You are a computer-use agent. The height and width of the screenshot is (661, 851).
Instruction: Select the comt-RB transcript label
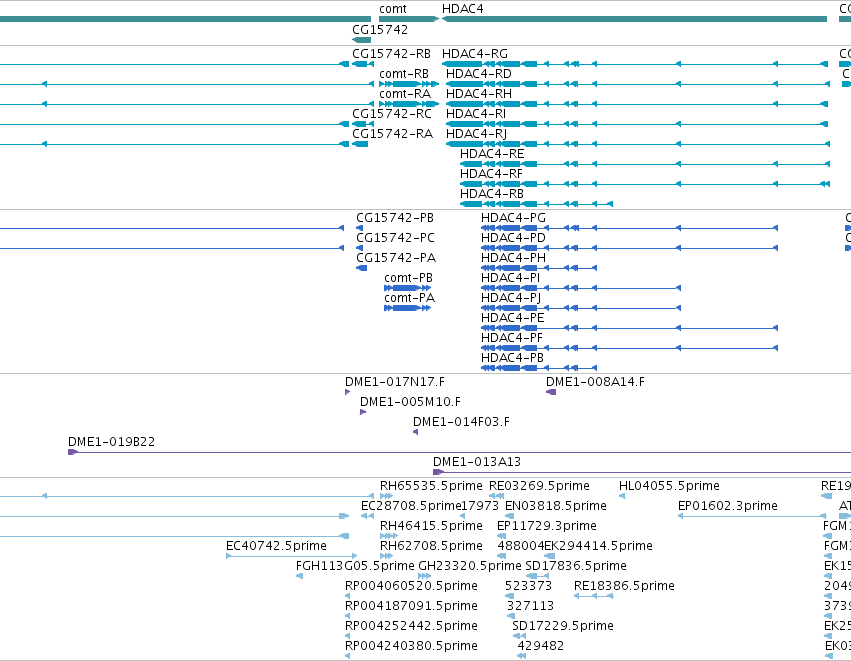[404, 74]
